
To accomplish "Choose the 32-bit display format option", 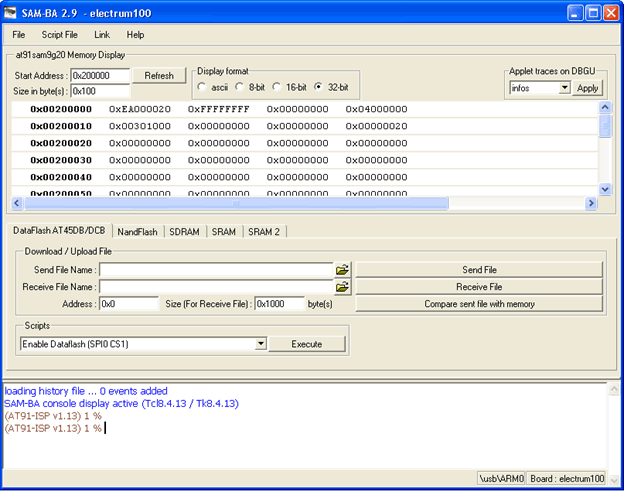I will (319, 87).
